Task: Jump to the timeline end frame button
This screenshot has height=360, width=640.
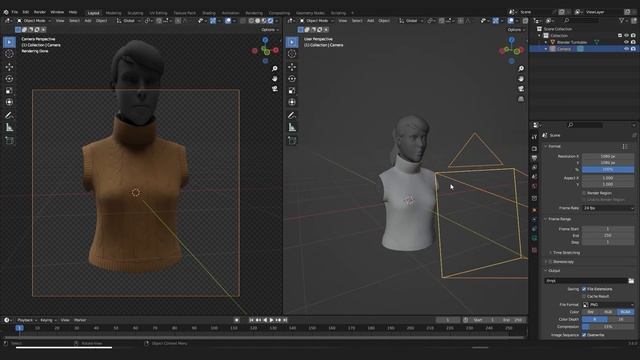Action: point(285,320)
